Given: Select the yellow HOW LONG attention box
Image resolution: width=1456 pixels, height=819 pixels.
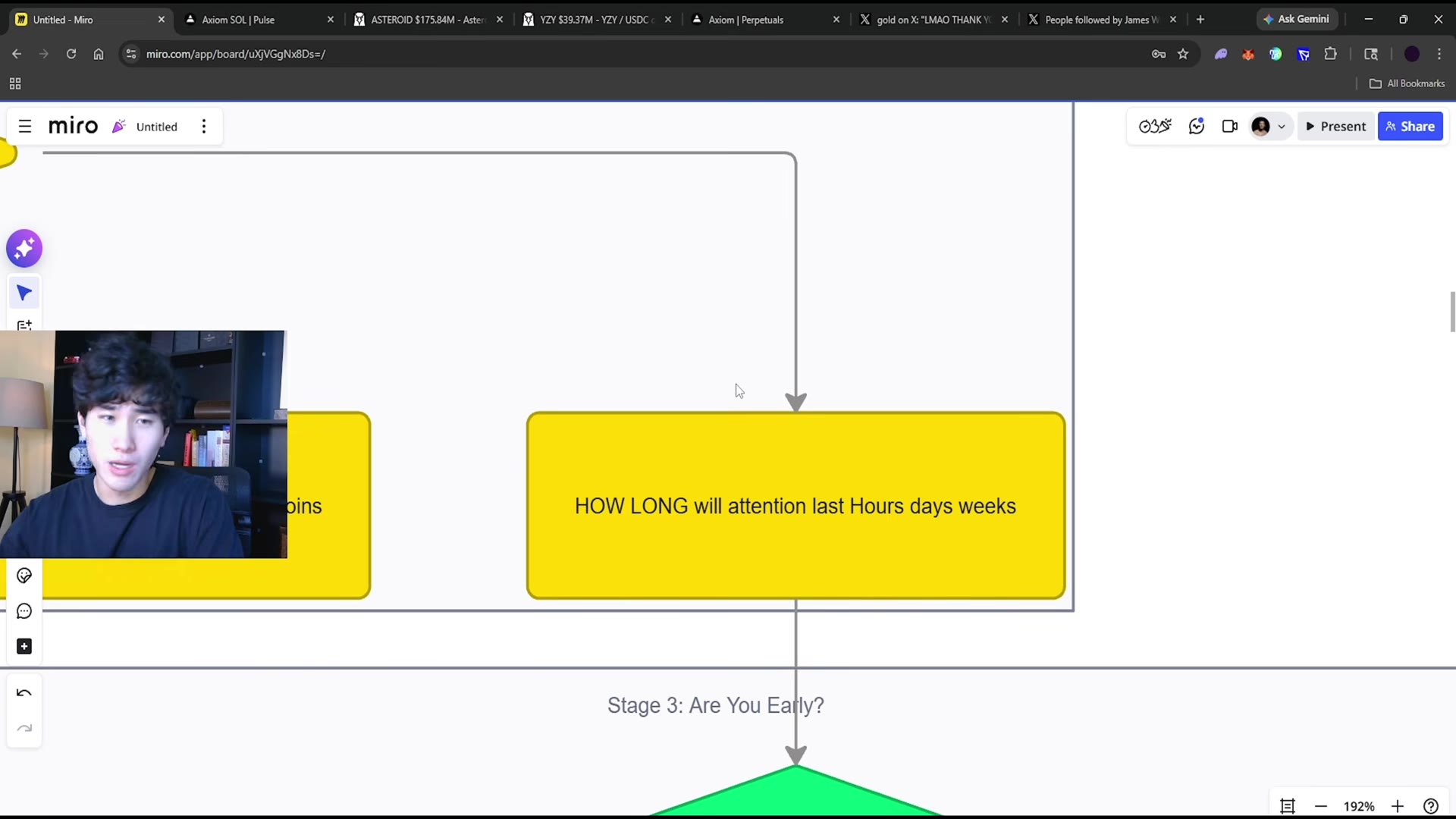Looking at the screenshot, I should pyautogui.click(x=795, y=506).
